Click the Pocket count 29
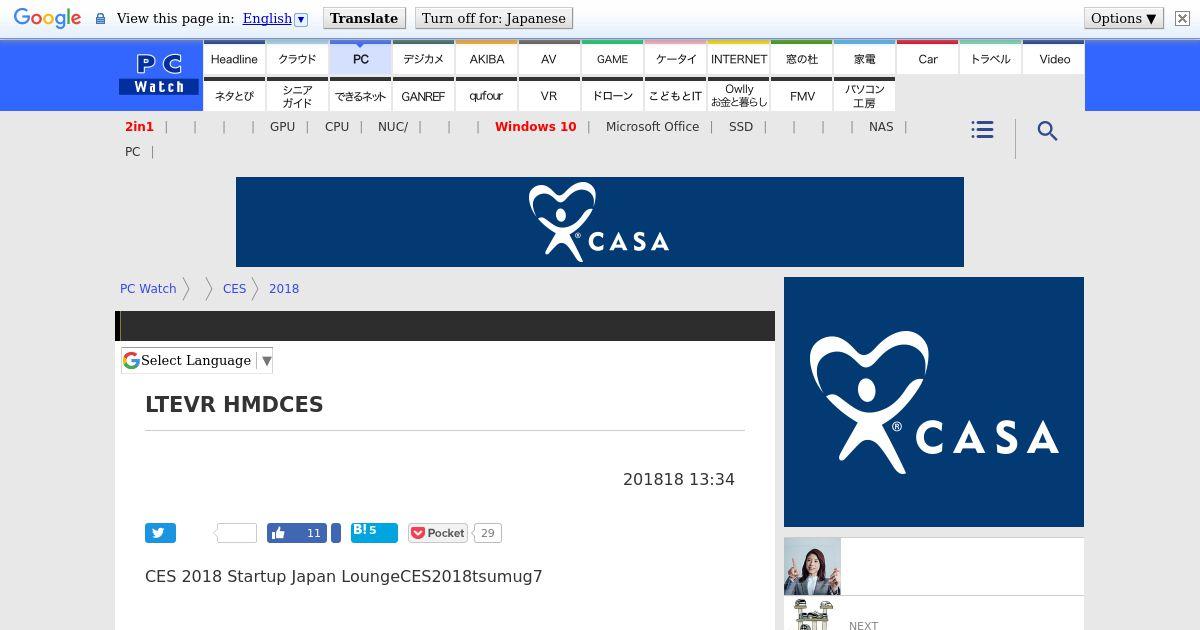This screenshot has height=630, width=1200. (x=487, y=533)
